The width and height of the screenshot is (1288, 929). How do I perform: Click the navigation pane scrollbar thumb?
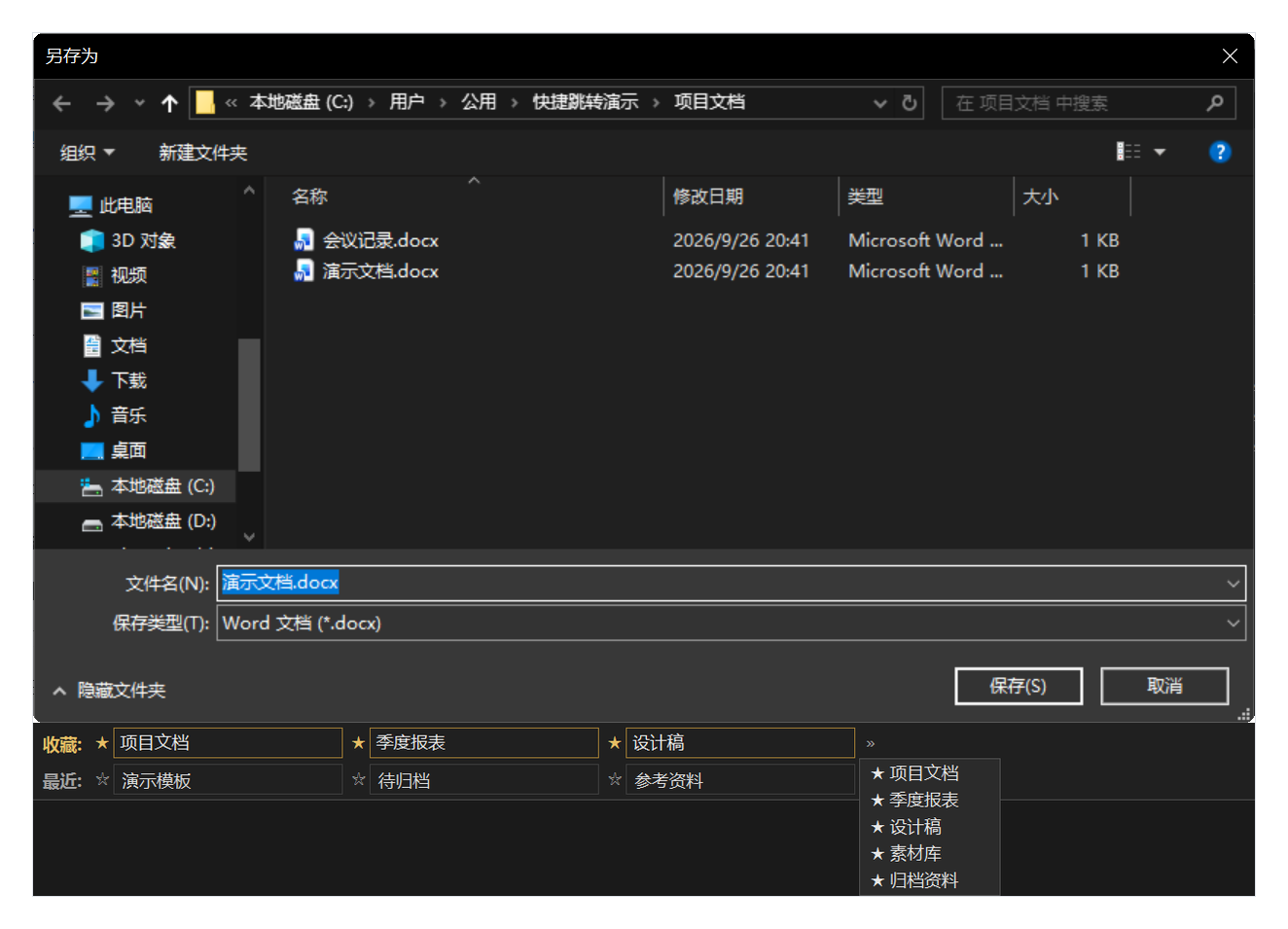coord(249,405)
